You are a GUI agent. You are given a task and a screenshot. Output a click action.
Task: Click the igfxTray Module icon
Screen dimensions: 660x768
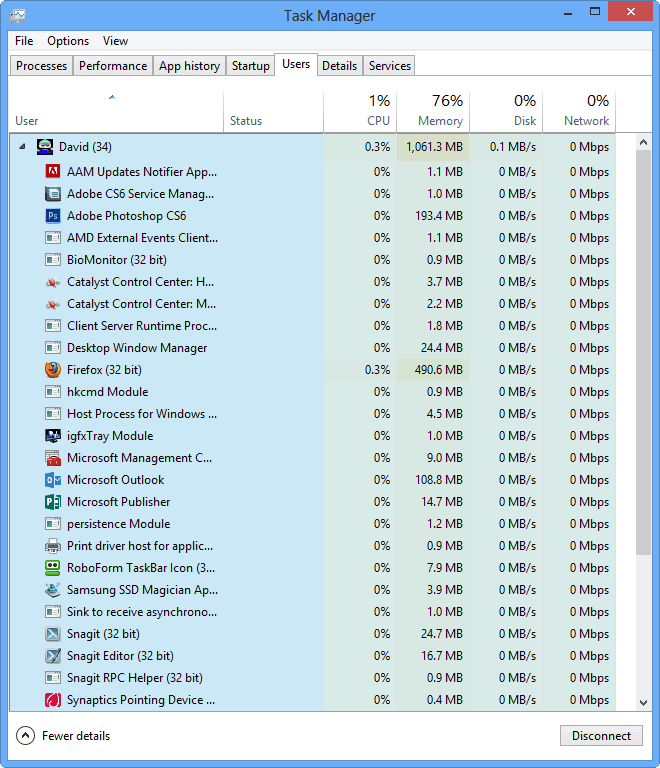pos(53,435)
